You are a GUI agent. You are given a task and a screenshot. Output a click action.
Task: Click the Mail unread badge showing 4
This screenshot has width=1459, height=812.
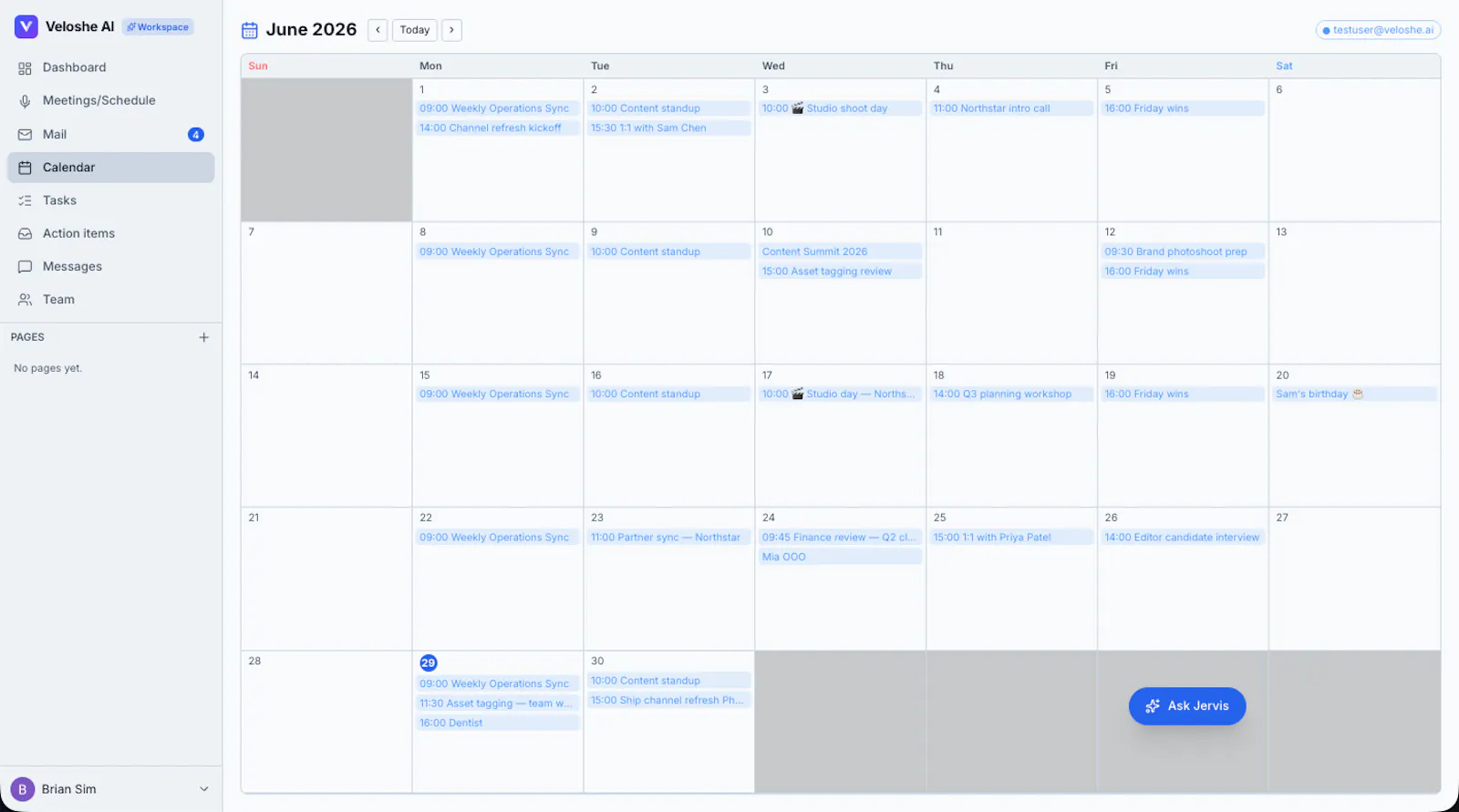click(x=196, y=135)
